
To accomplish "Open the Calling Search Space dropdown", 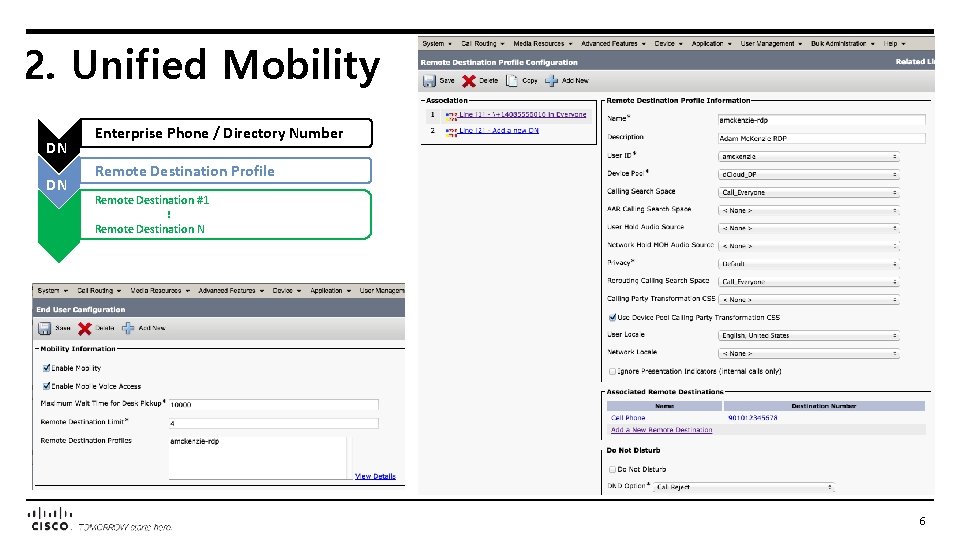I will tap(808, 192).
